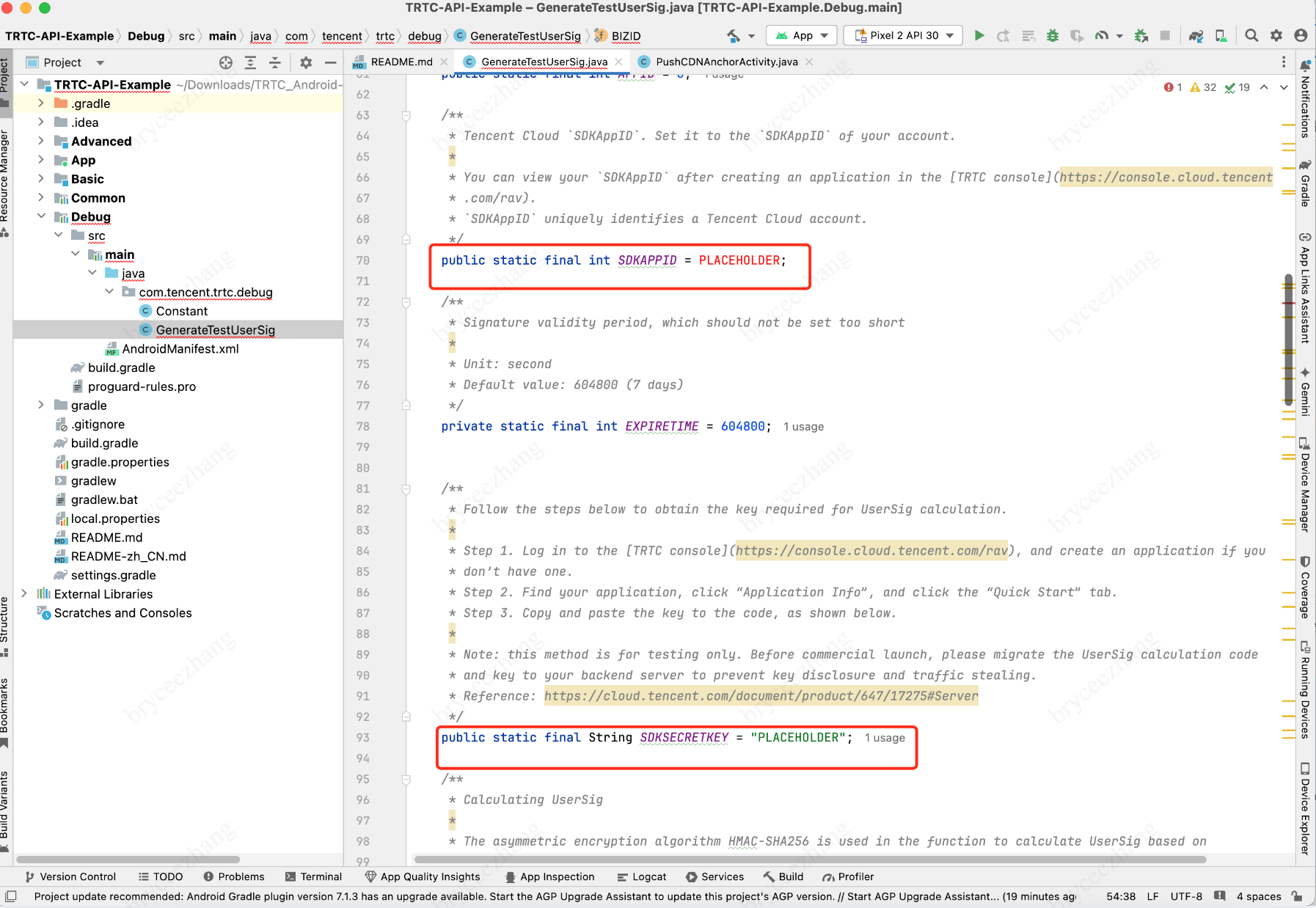
Task: Switch to the README.md editor tab
Action: 401,62
